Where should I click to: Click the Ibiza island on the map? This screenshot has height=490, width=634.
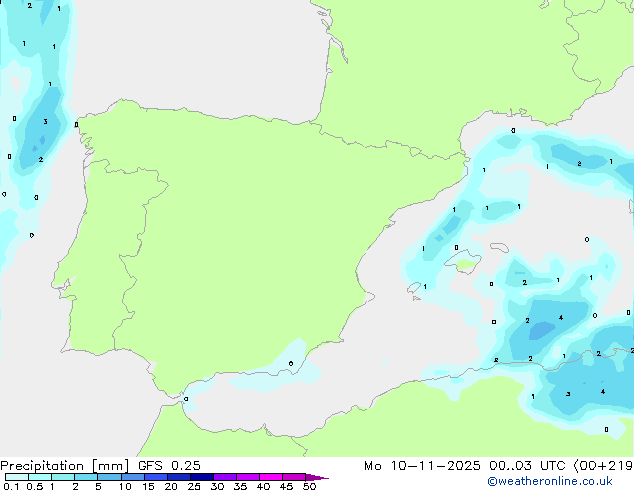(x=414, y=288)
